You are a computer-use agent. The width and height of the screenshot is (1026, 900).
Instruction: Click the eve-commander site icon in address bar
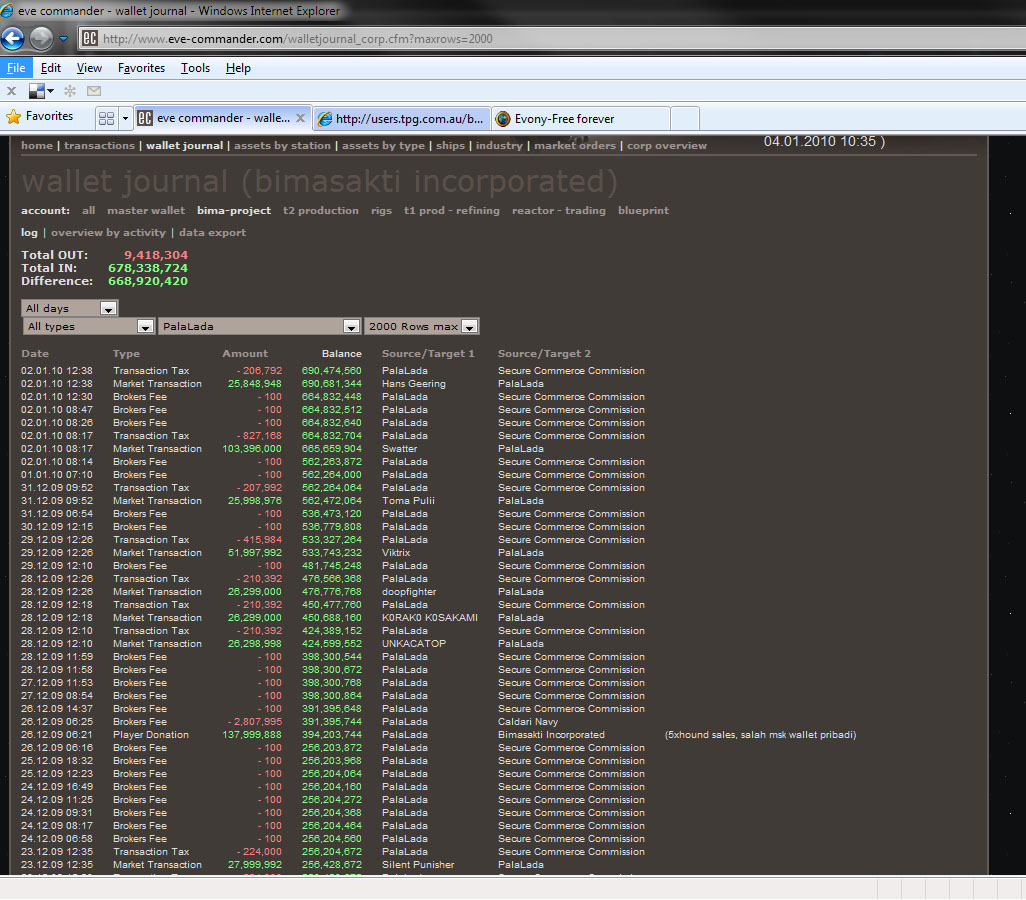(x=90, y=39)
